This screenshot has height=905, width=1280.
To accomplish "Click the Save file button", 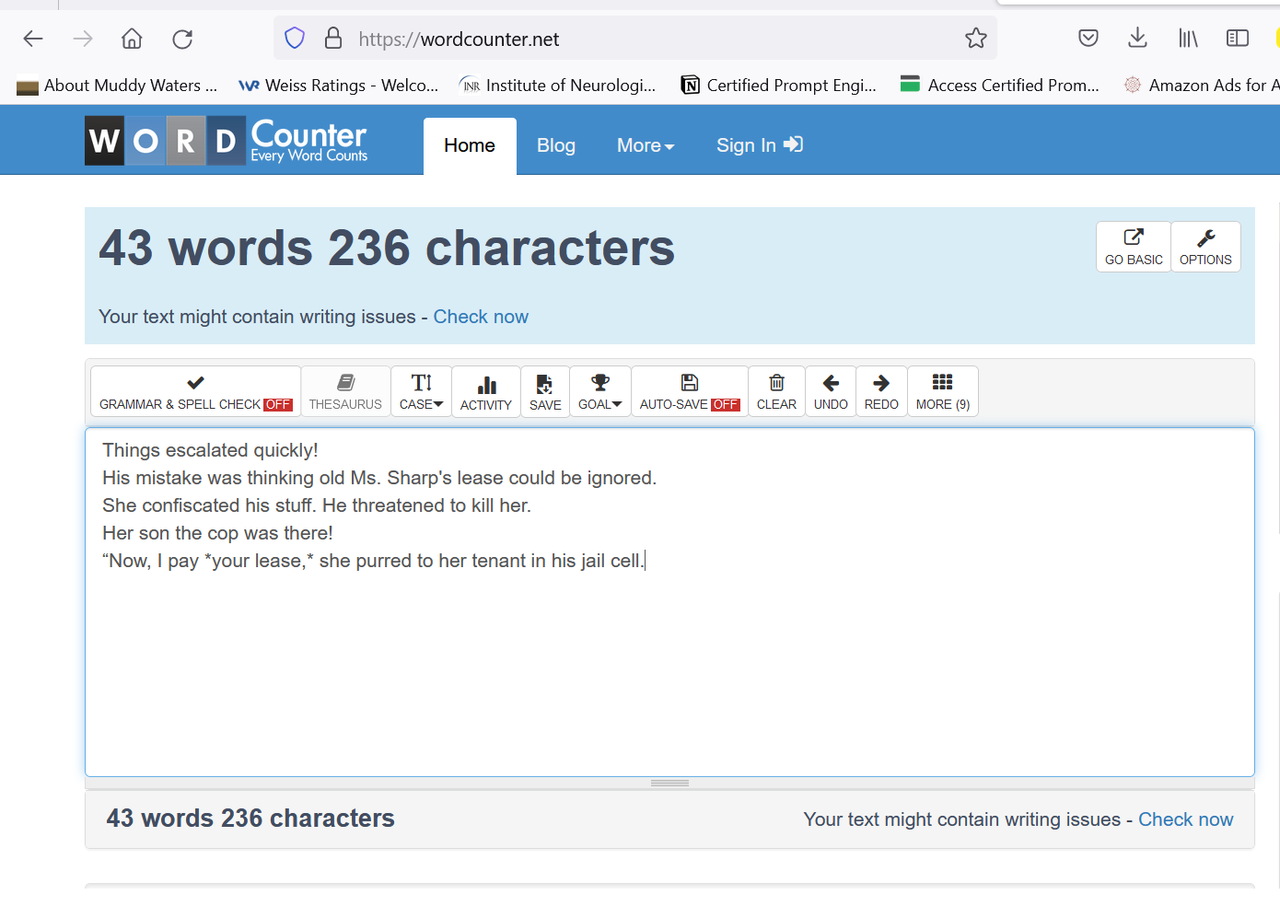I will point(545,391).
